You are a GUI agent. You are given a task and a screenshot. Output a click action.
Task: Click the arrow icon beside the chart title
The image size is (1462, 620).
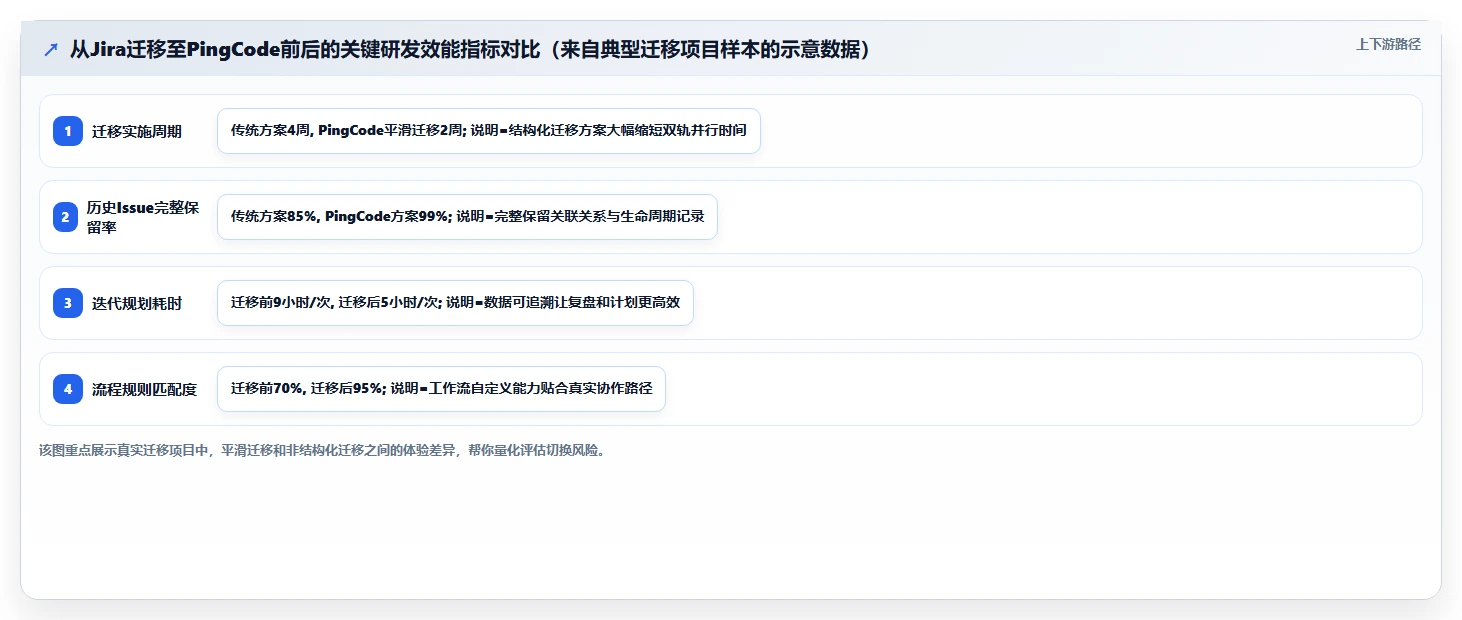[x=51, y=49]
